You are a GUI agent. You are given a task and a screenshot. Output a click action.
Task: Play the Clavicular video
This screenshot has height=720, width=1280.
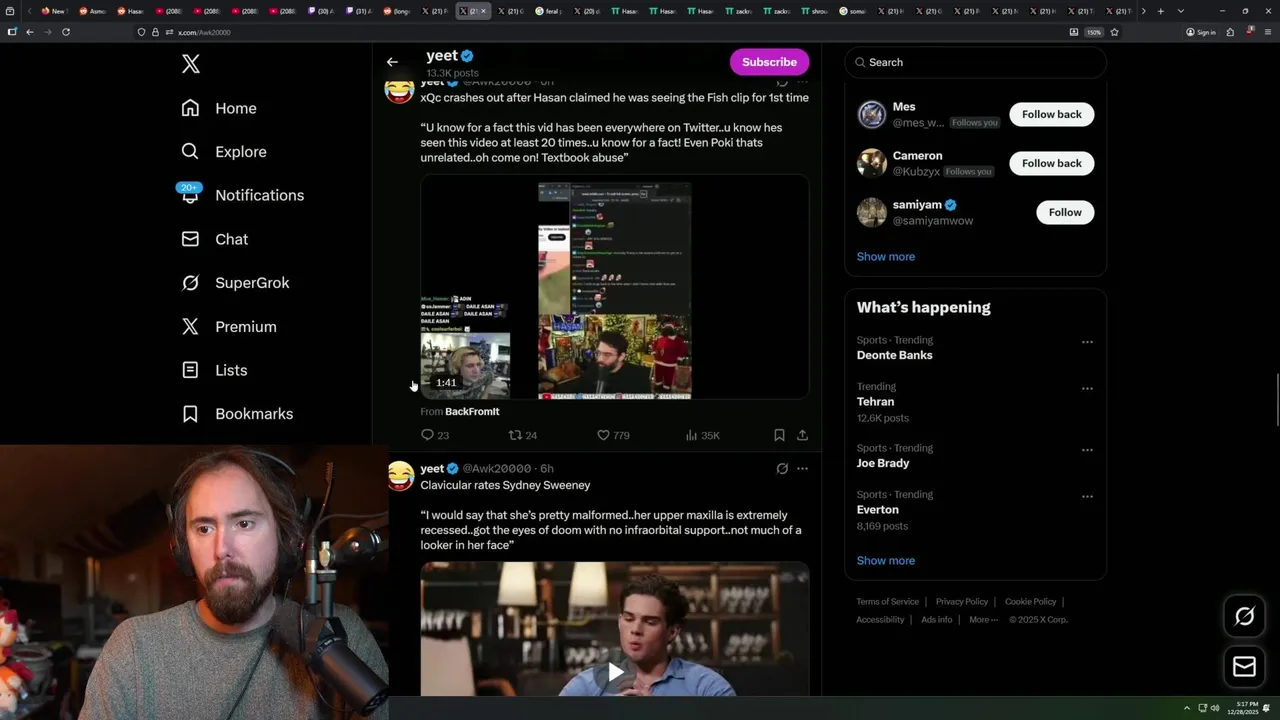(615, 672)
